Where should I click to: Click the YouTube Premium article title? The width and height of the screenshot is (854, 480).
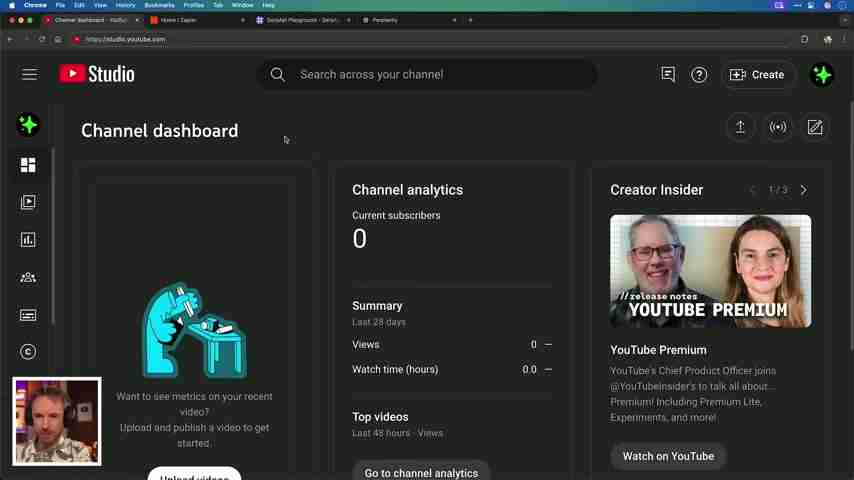point(658,350)
